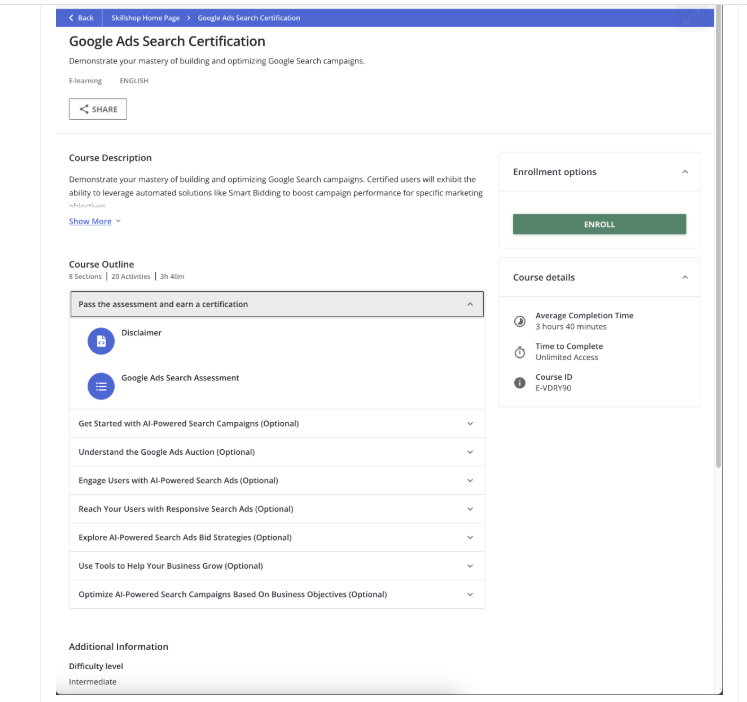747x702 pixels.
Task: Expand Explore AI-Powered Search Ads Bid Strategies
Action: coord(470,537)
